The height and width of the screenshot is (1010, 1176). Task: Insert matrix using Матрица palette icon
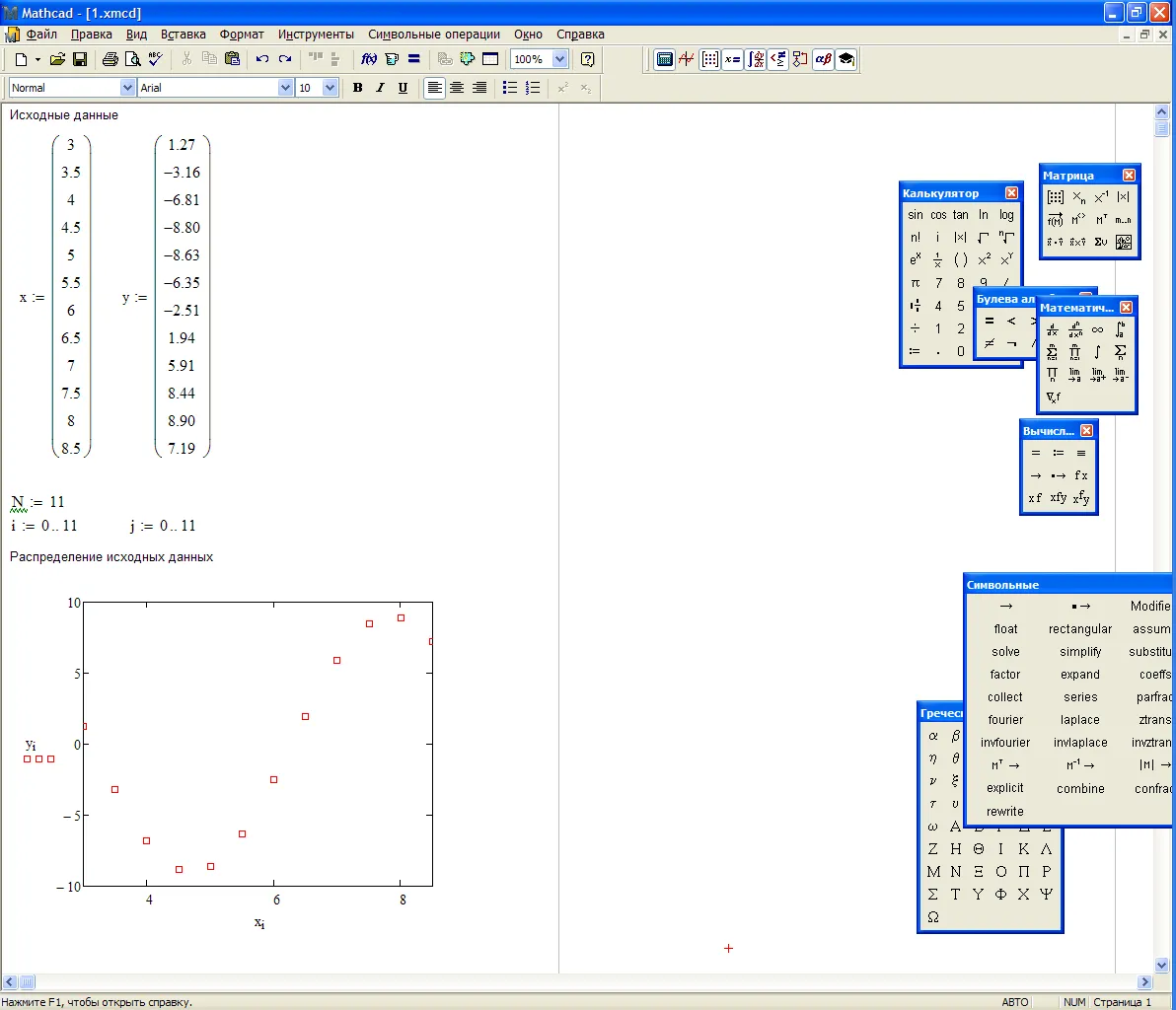(x=1055, y=197)
